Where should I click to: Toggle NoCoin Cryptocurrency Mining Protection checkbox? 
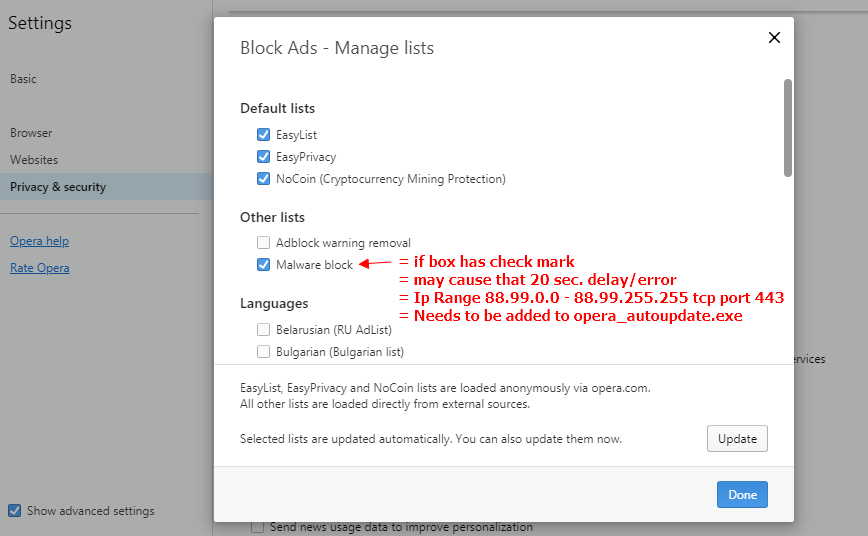tap(264, 179)
